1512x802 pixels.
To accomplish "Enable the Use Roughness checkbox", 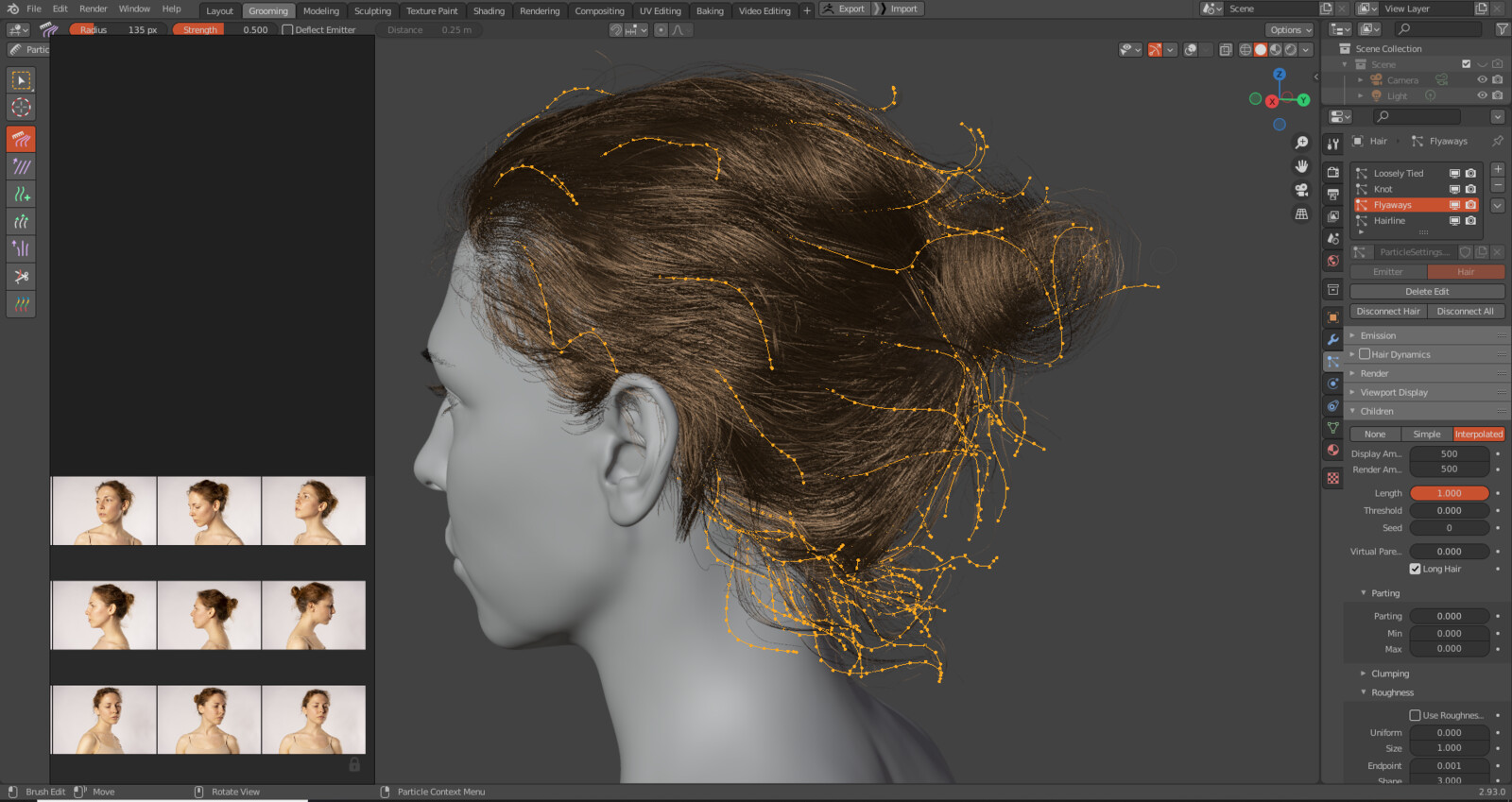I will [x=1415, y=715].
